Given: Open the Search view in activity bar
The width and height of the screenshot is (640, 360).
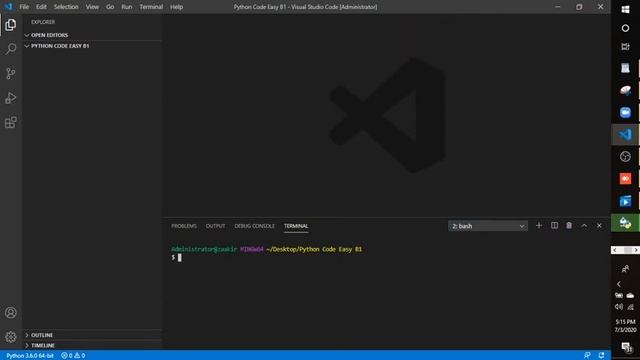Looking at the screenshot, I should (11, 49).
